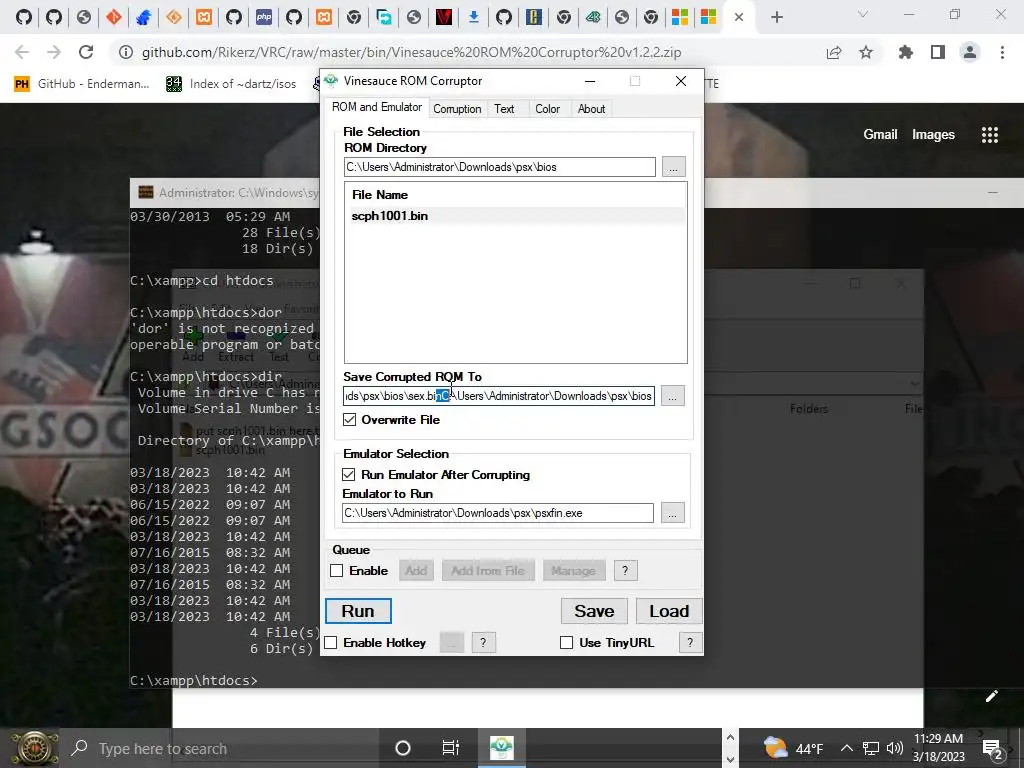Viewport: 1024px width, 768px height.
Task: Open Task View on the taskbar
Action: pos(451,748)
